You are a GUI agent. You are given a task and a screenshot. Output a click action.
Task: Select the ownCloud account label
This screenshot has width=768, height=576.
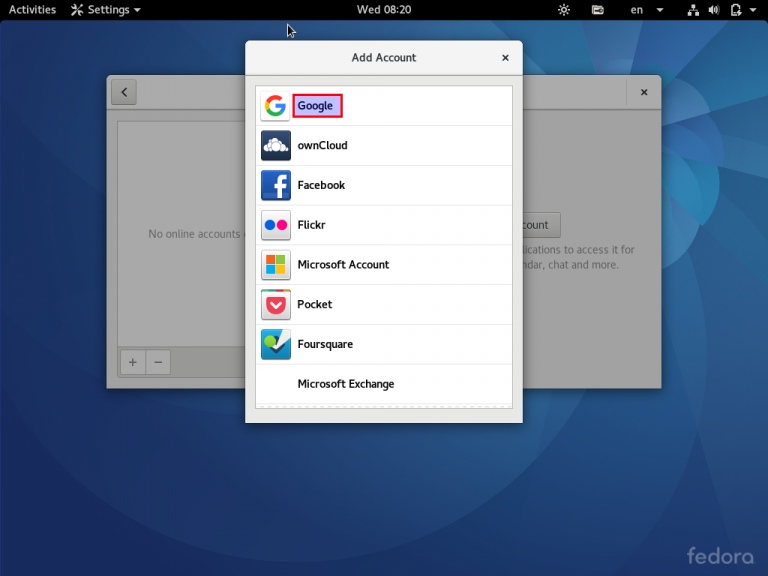pyautogui.click(x=322, y=145)
